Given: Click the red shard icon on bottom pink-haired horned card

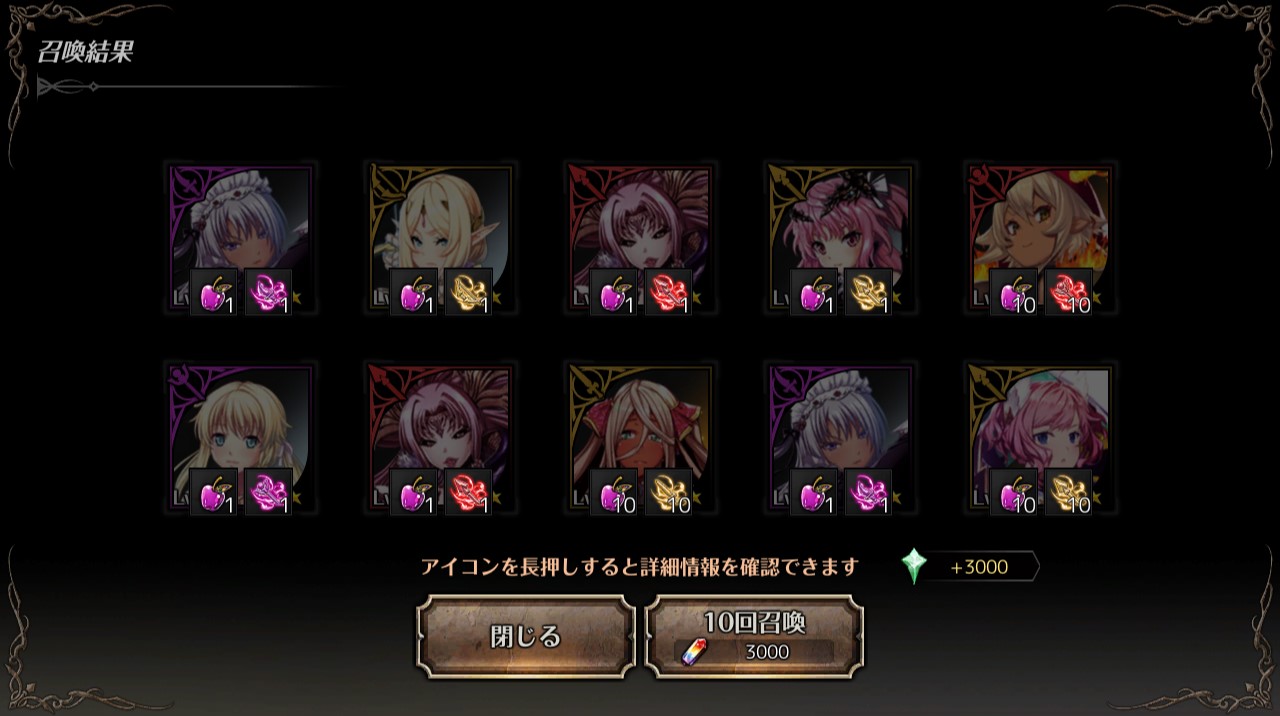Looking at the screenshot, I should [x=468, y=492].
